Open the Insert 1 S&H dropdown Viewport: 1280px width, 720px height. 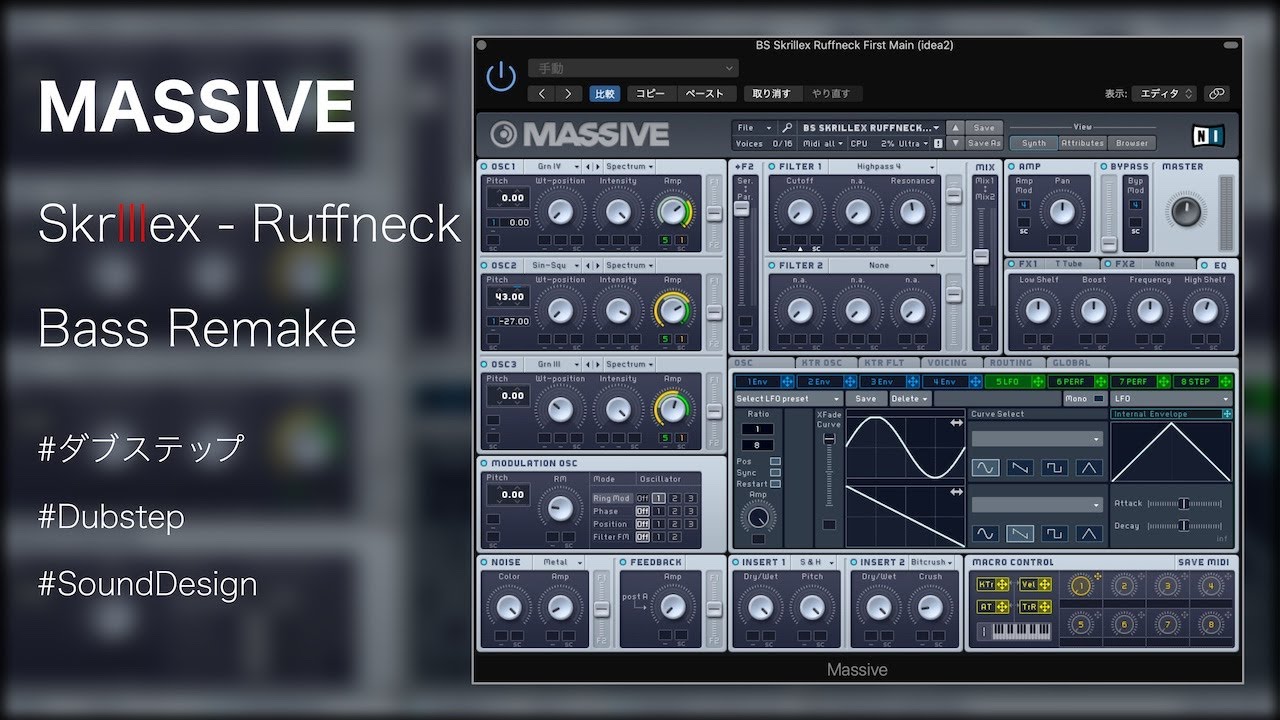tap(816, 563)
